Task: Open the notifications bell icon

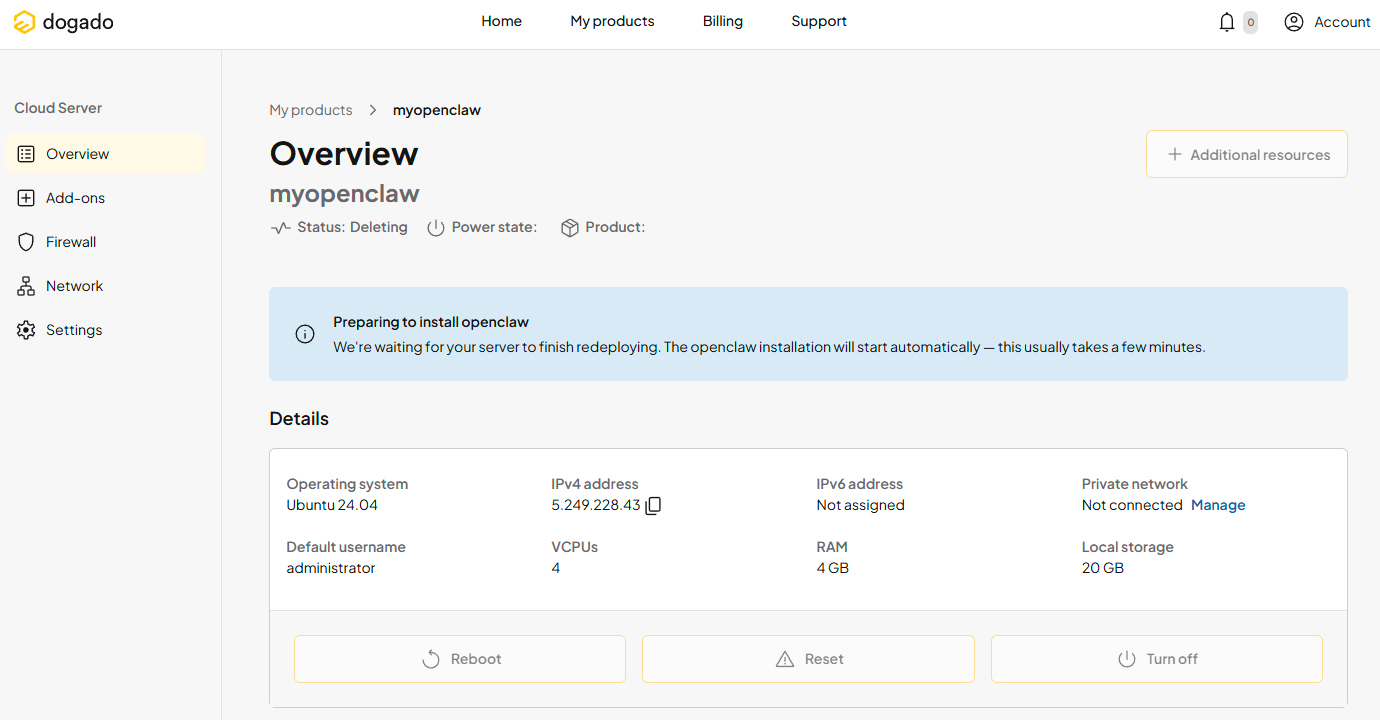Action: [x=1227, y=22]
